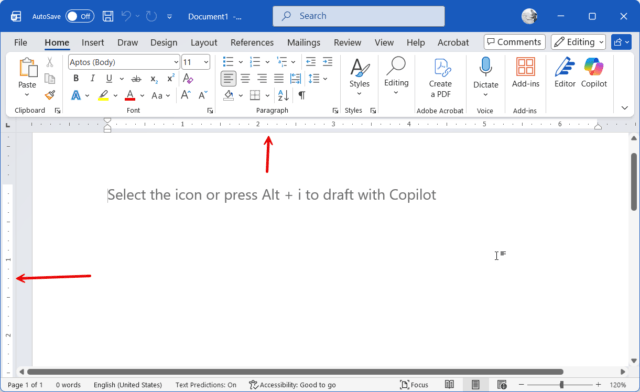Open the Review tab
Screen dimensions: 640x392
347,42
